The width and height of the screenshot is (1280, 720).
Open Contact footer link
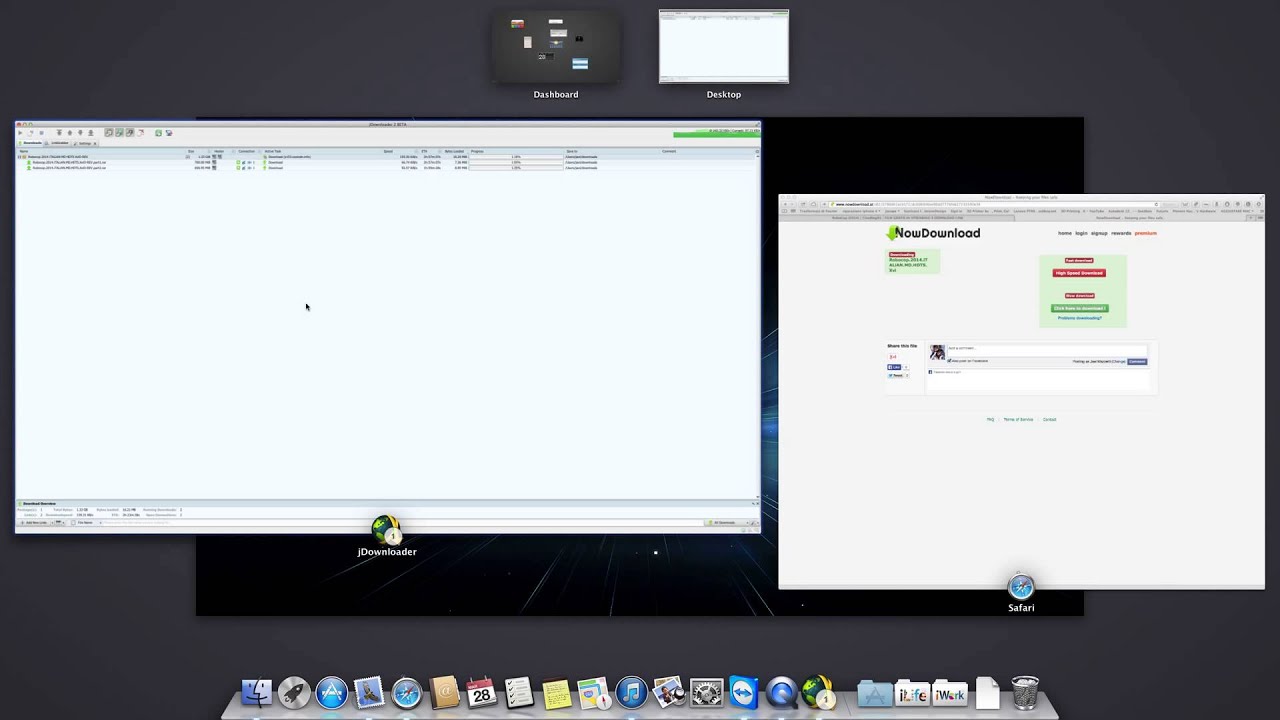pos(1049,419)
